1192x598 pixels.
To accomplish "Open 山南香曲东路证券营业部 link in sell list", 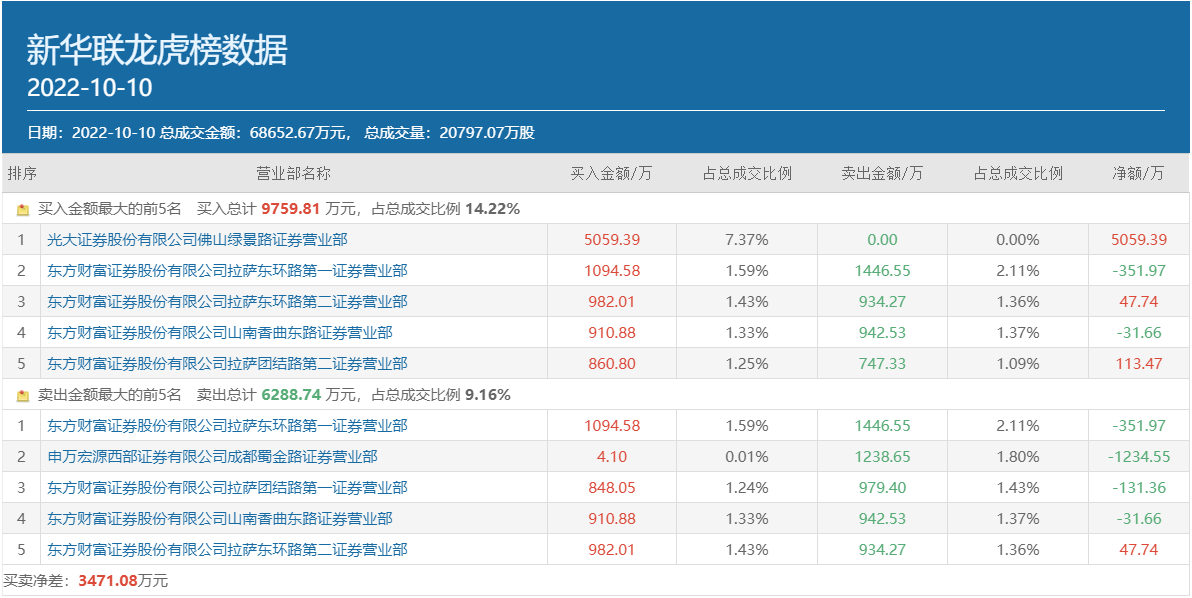I will 220,519.
